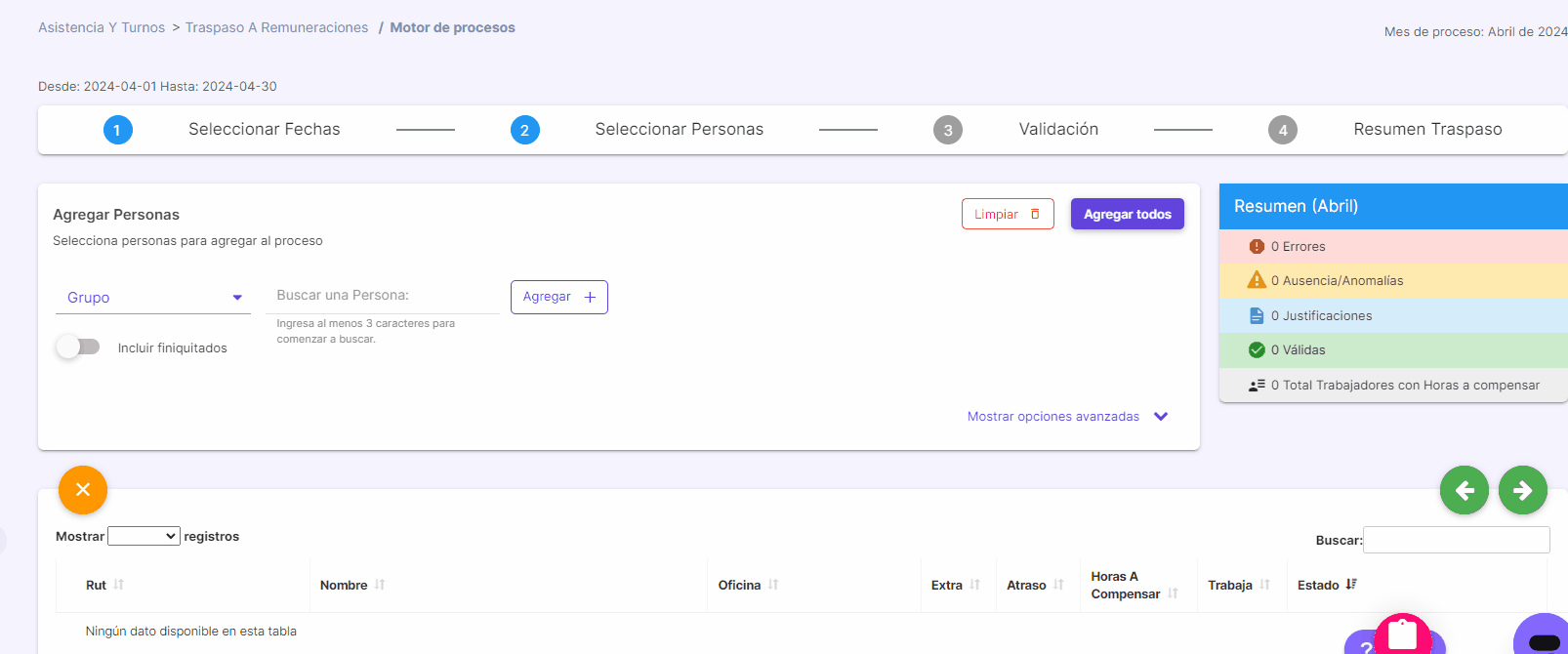The height and width of the screenshot is (654, 1568).
Task: Click the table Buscar search box
Action: (1456, 540)
